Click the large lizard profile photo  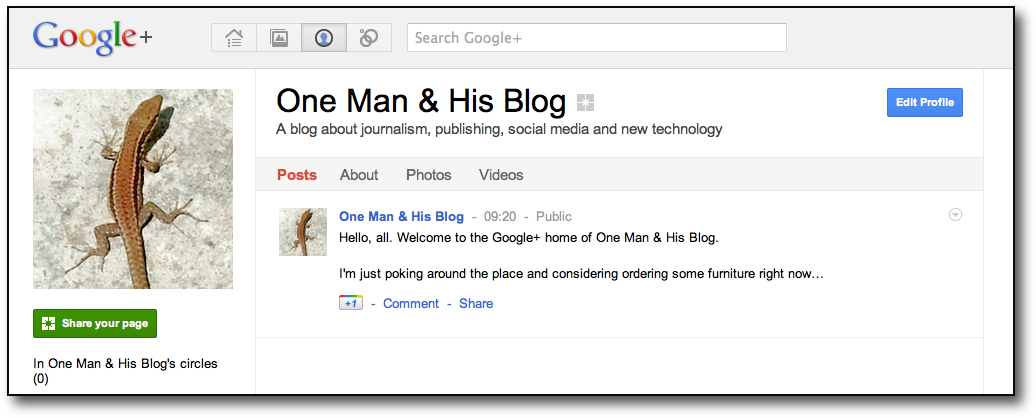[133, 189]
